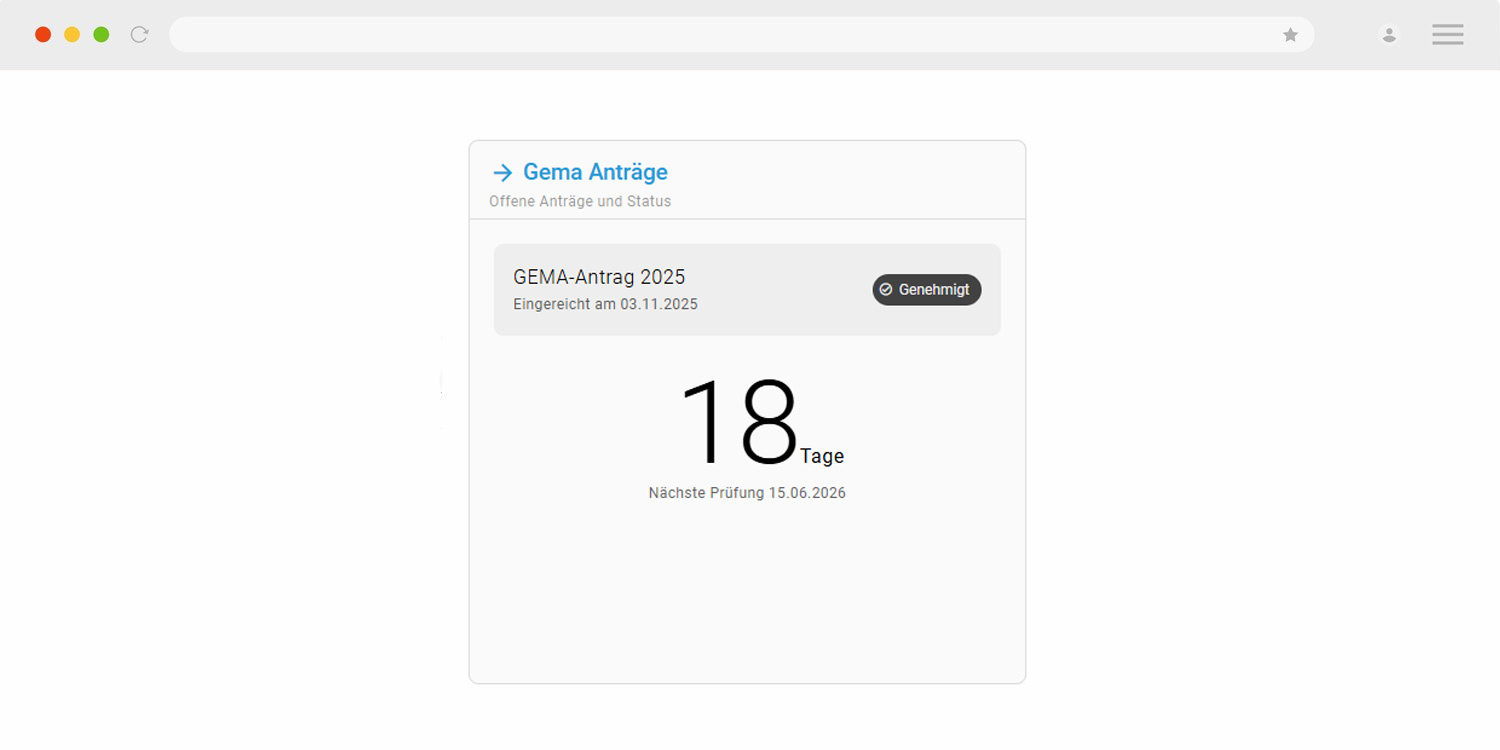The image size is (1500, 750).
Task: Open the user profile icon
Action: [1389, 35]
